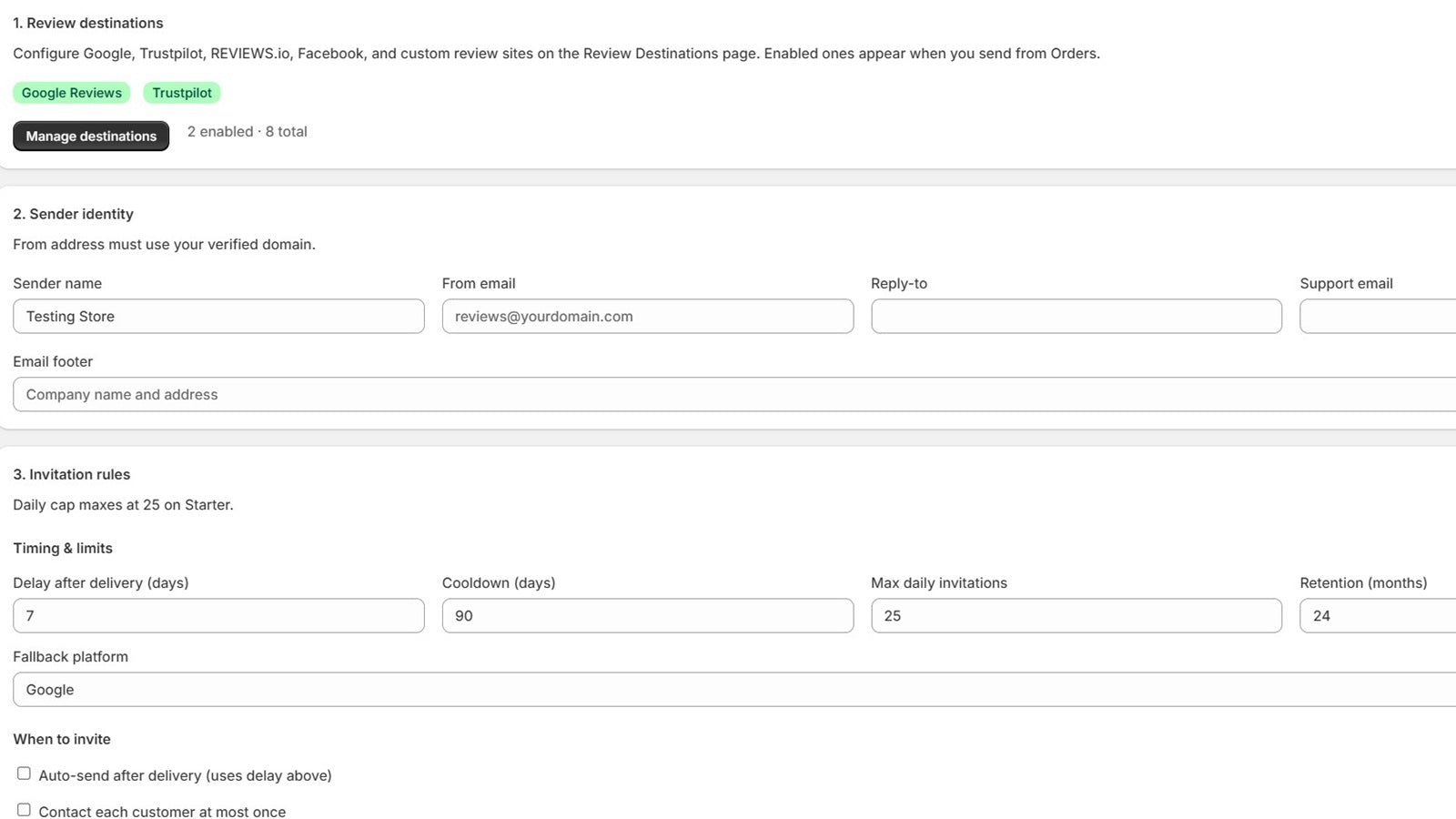The height and width of the screenshot is (819, 1456).
Task: Edit Max daily invitations value
Action: (1077, 615)
